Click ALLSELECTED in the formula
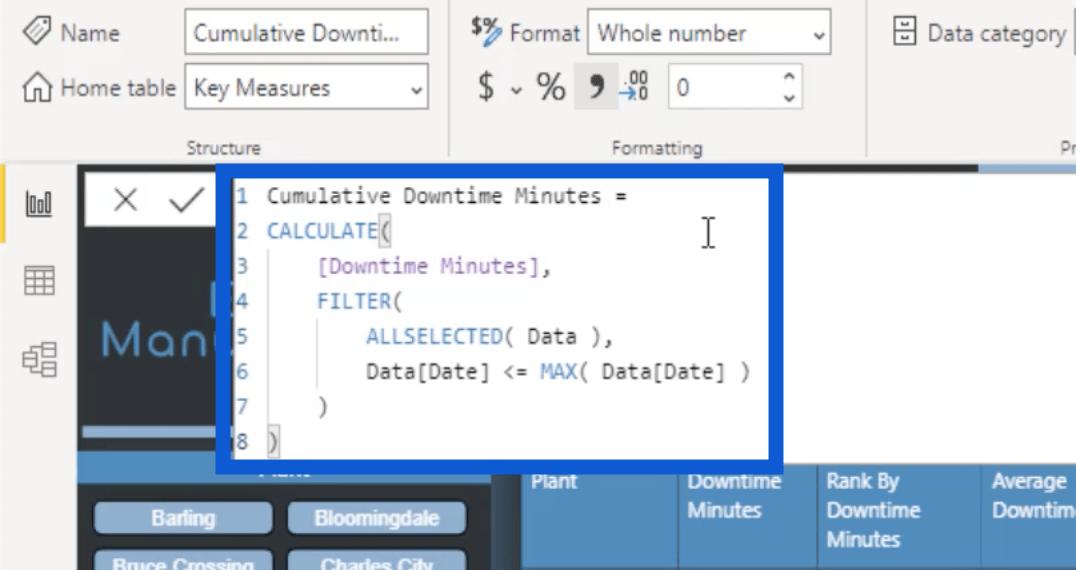 coord(434,336)
